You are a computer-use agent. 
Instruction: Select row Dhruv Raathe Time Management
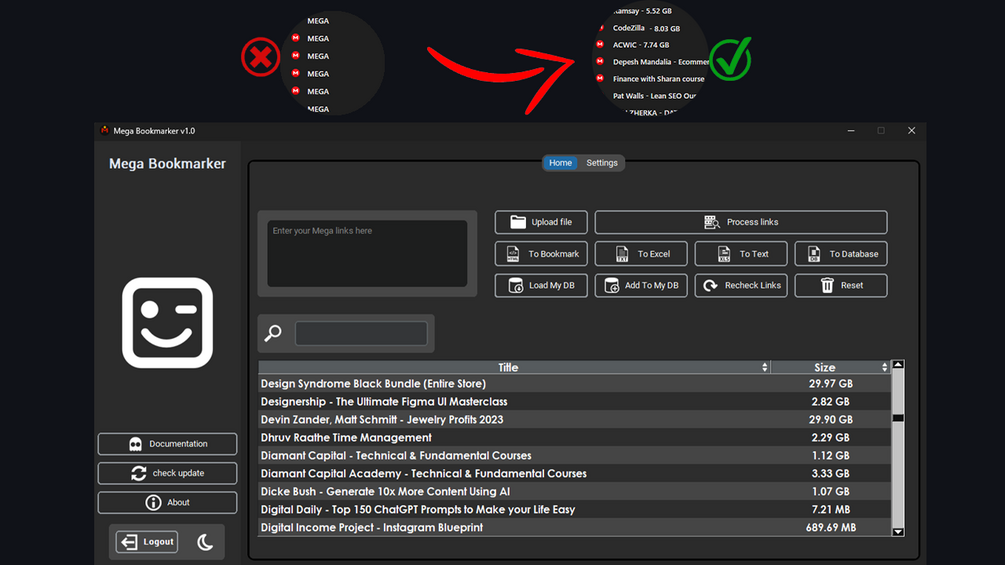click(574, 438)
